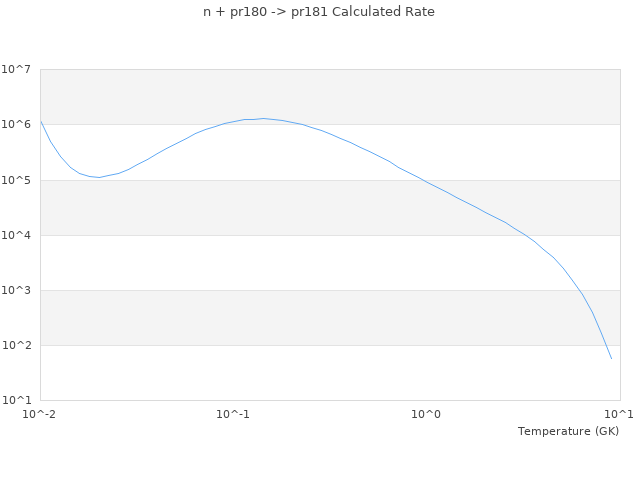Click the blue curve's lower-right end point
This screenshot has width=640, height=480.
point(611,358)
